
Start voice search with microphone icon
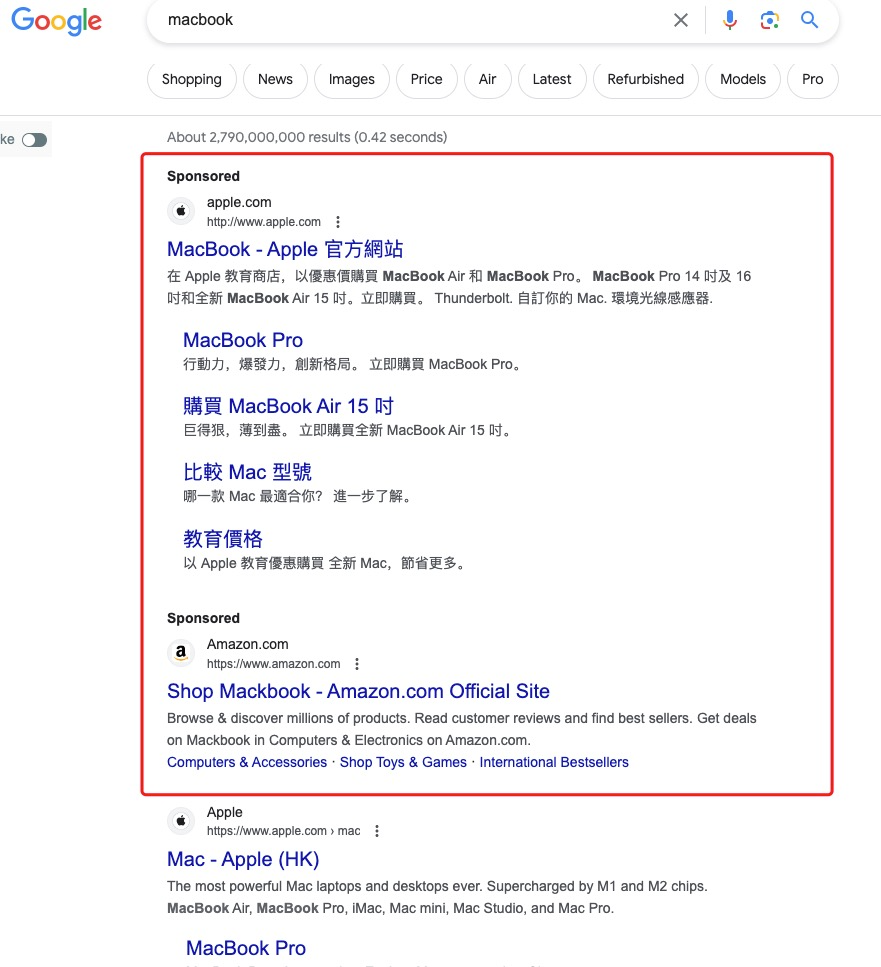click(729, 20)
